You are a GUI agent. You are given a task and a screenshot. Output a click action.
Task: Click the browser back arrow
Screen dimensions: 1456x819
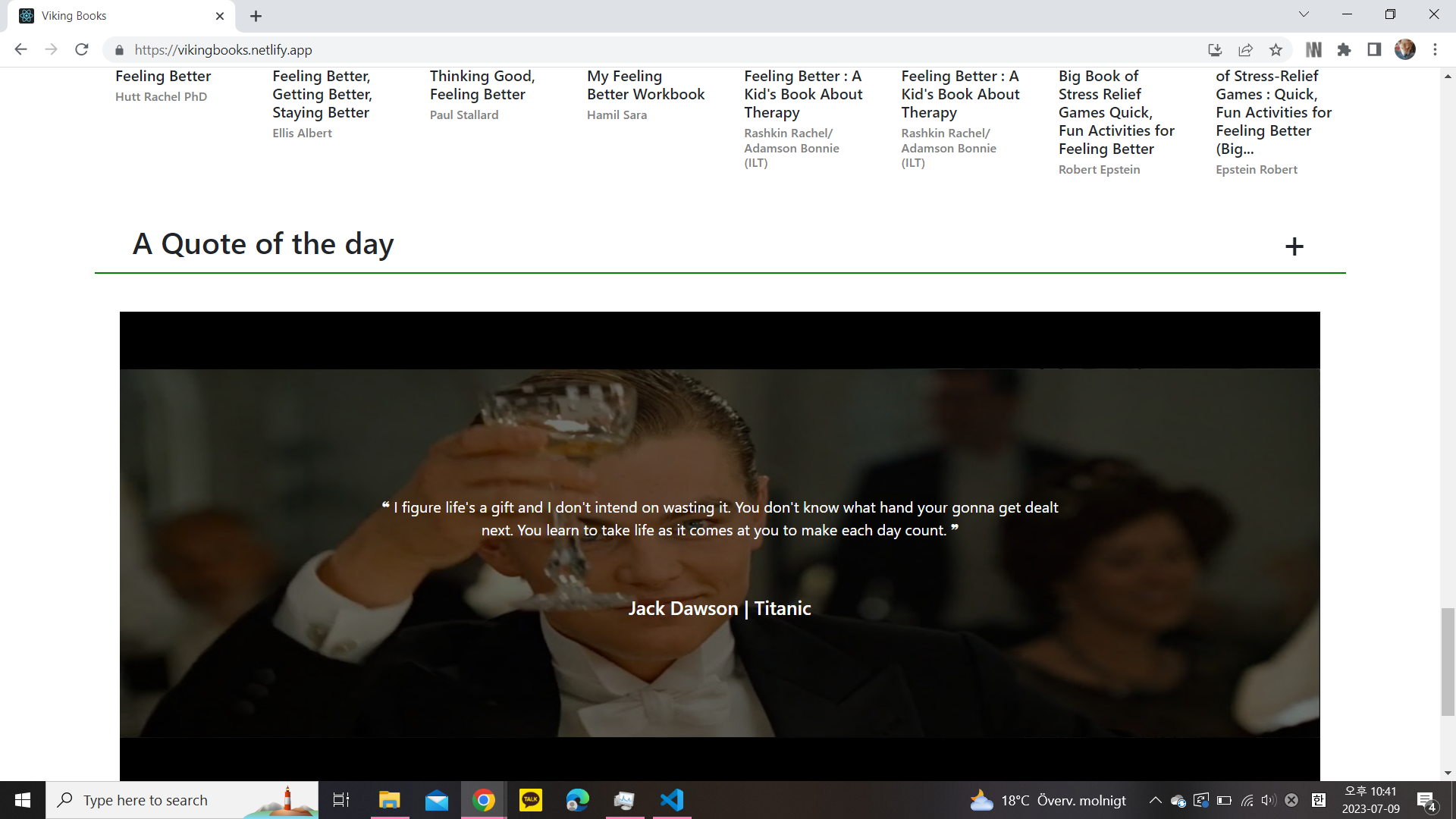(x=20, y=50)
